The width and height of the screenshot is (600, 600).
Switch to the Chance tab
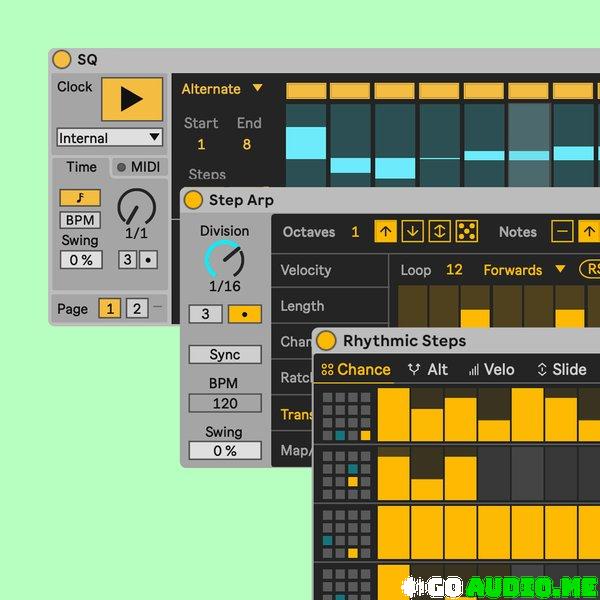[356, 369]
